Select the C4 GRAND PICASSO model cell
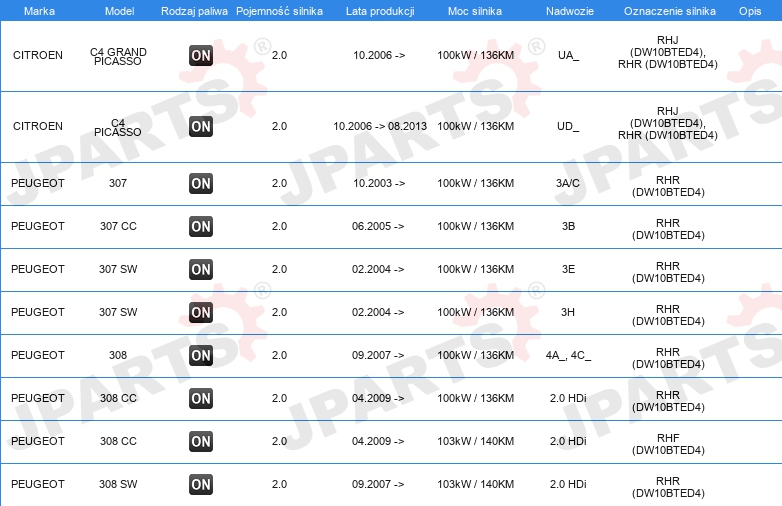The height and width of the screenshot is (506, 782). pyautogui.click(x=118, y=56)
